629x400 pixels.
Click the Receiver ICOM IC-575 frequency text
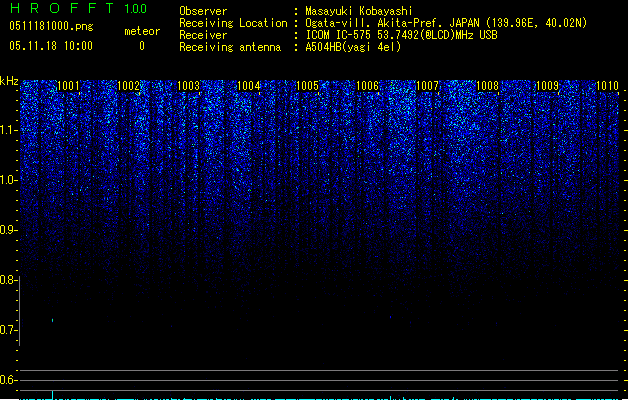[x=402, y=35]
